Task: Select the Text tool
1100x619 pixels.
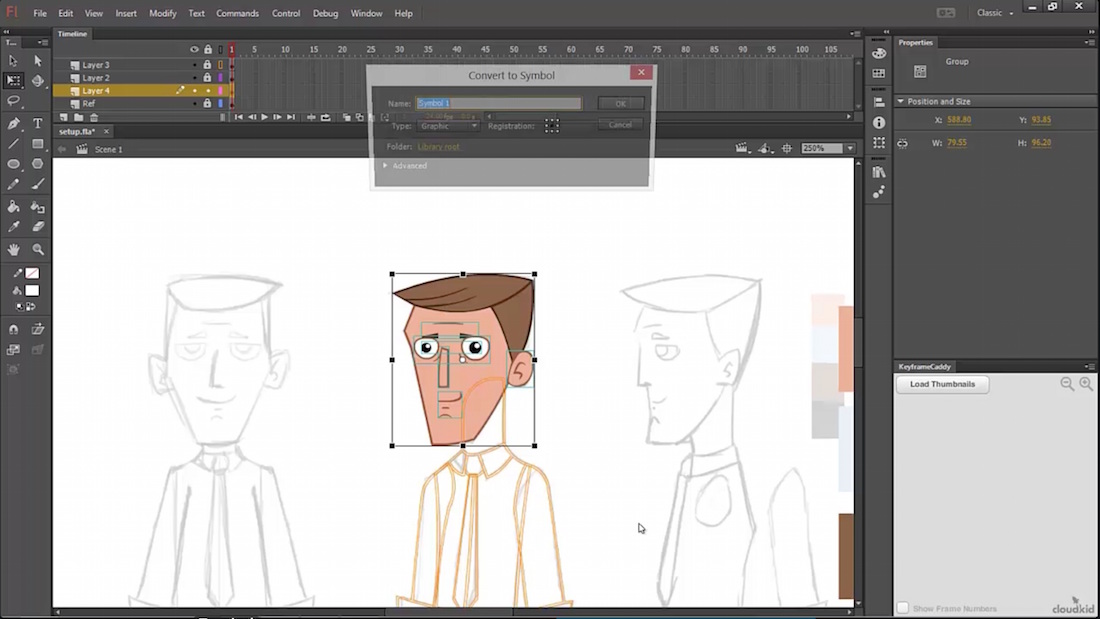Action: click(x=38, y=123)
